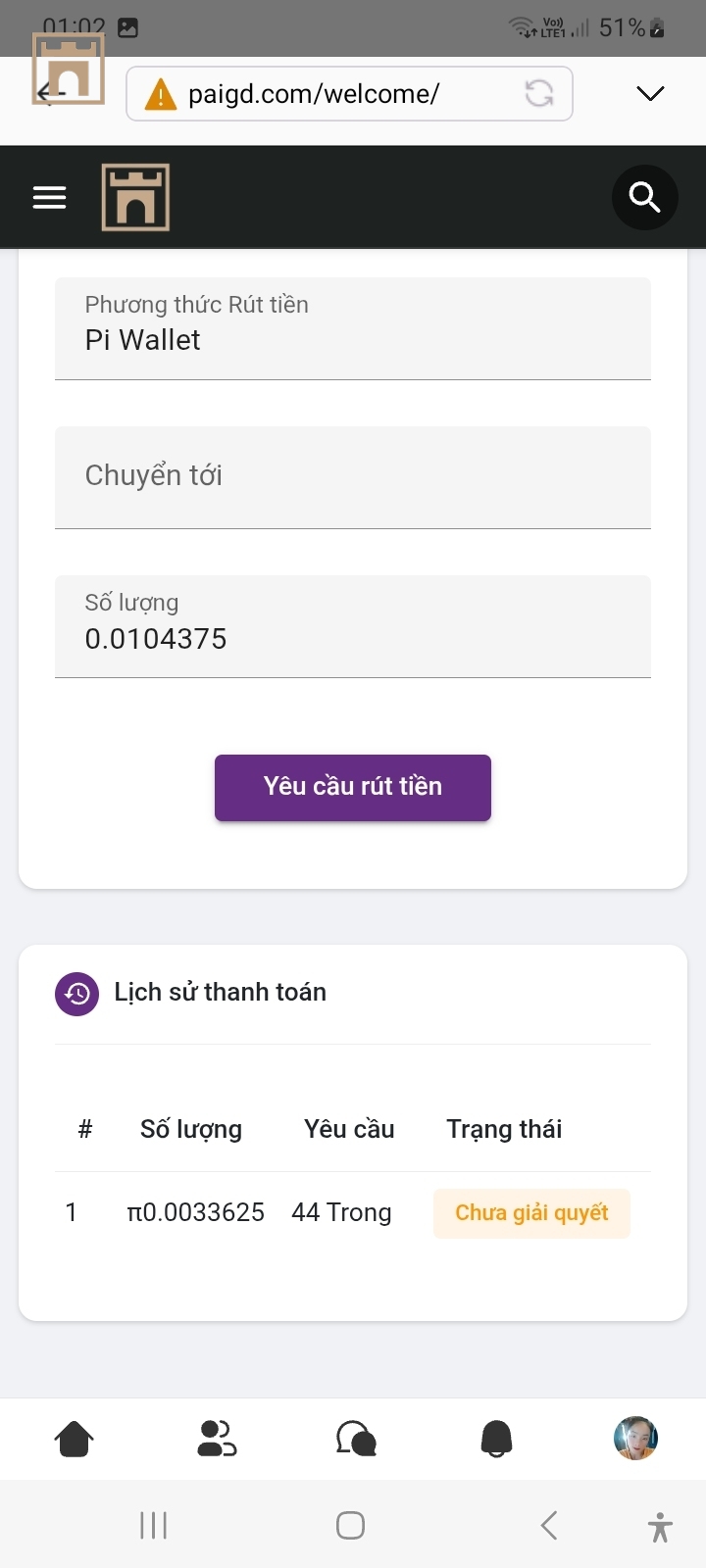Image resolution: width=706 pixels, height=1568 pixels.
Task: Open search with magnifier icon
Action: 644,198
